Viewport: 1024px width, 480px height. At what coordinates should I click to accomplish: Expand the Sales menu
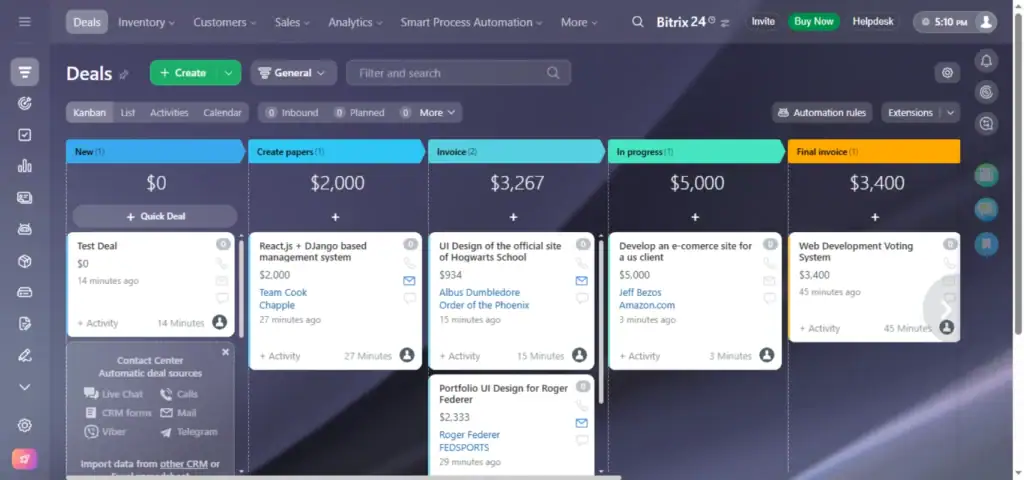[292, 22]
